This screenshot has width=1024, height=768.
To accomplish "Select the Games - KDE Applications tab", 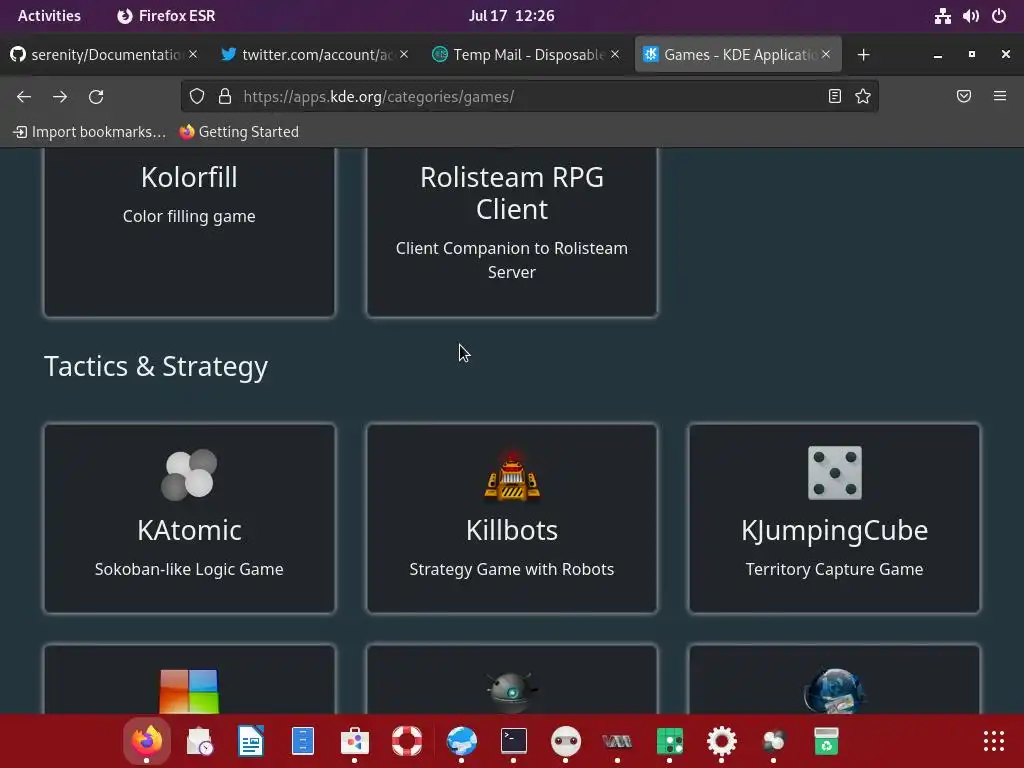I will coord(738,55).
